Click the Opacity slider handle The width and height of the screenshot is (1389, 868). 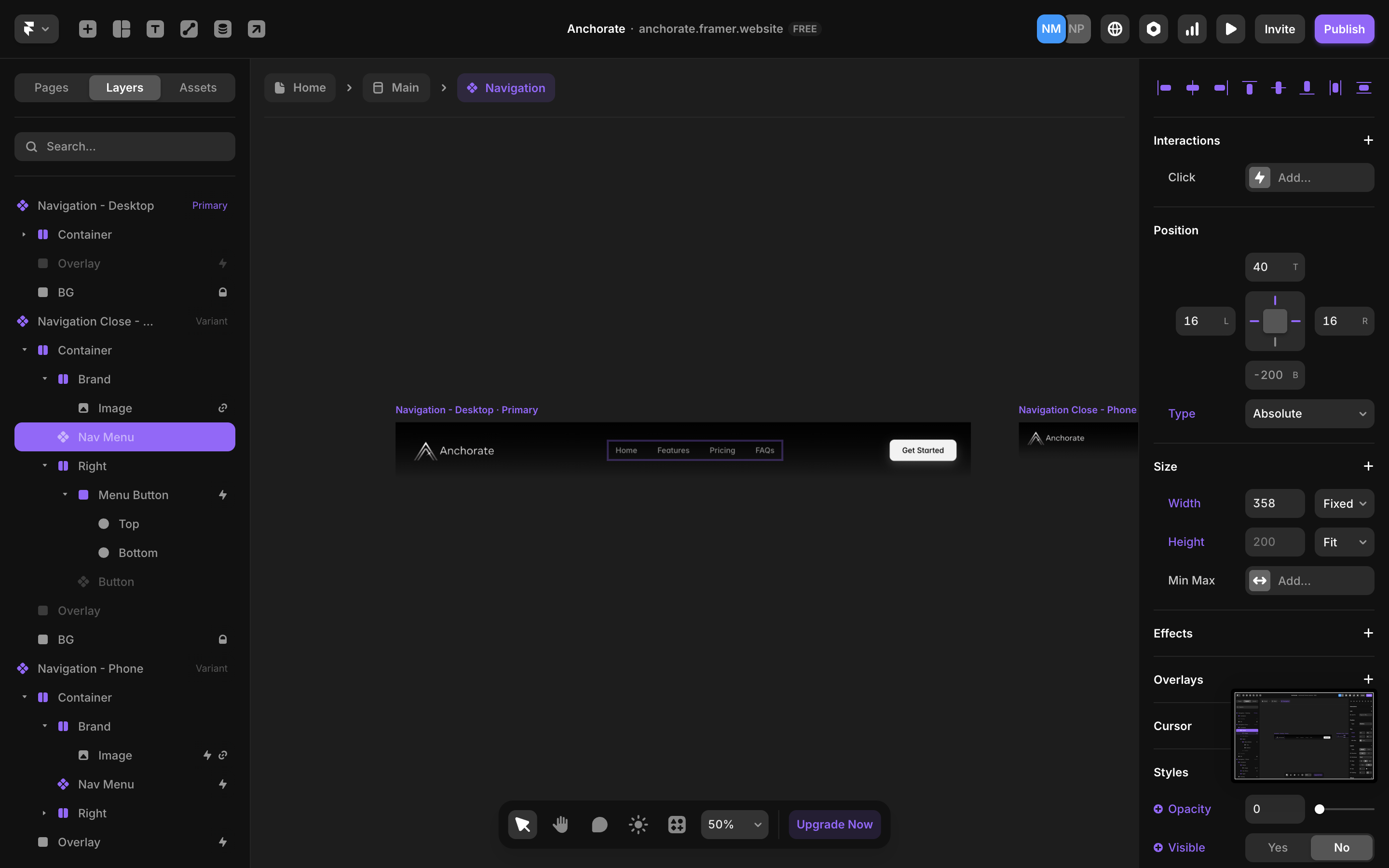click(1320, 809)
